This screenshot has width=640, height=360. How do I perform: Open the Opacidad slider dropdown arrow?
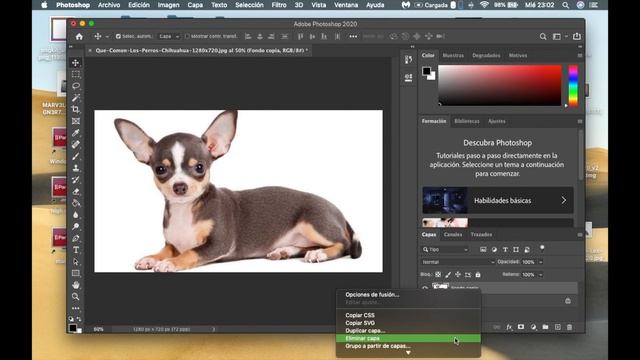click(x=541, y=262)
